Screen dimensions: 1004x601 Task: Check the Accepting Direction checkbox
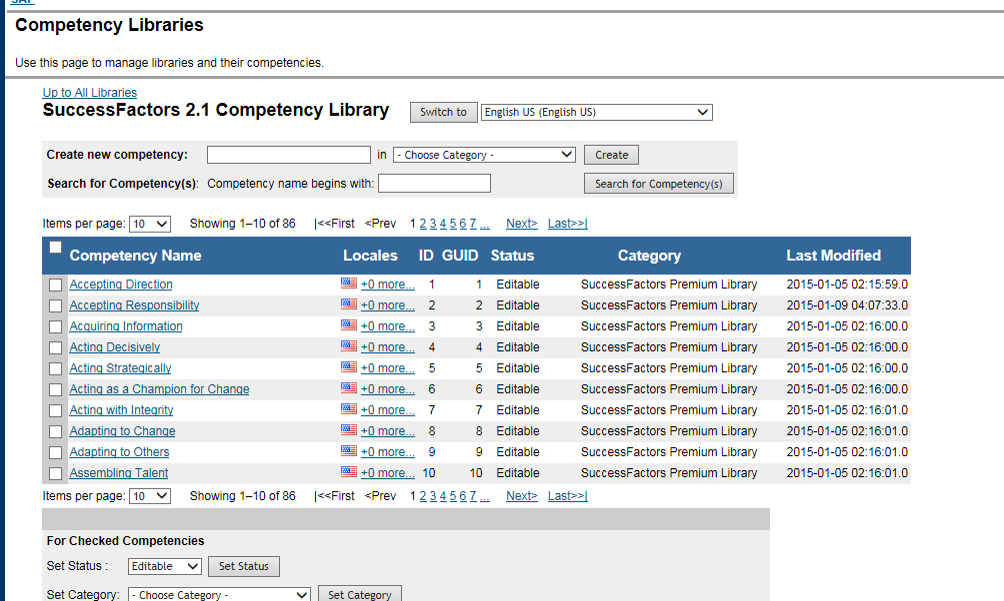coord(56,285)
